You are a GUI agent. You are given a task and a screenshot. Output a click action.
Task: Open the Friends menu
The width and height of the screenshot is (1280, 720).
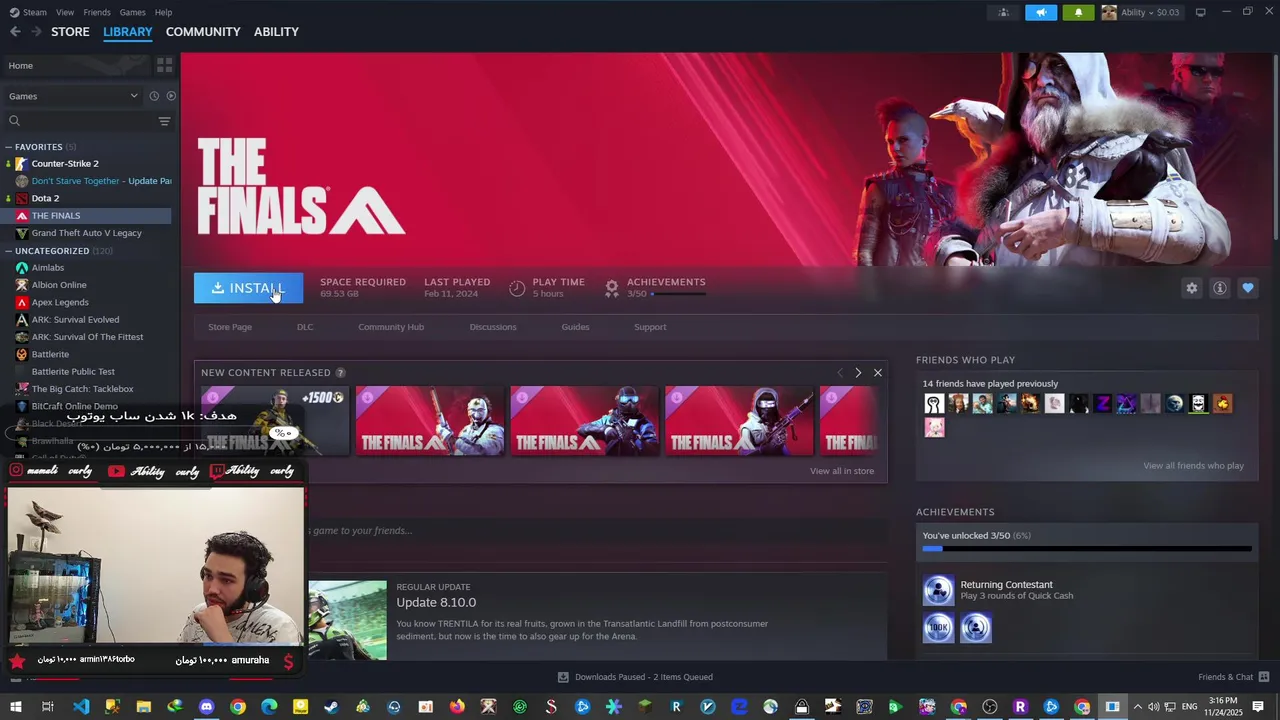pos(97,12)
